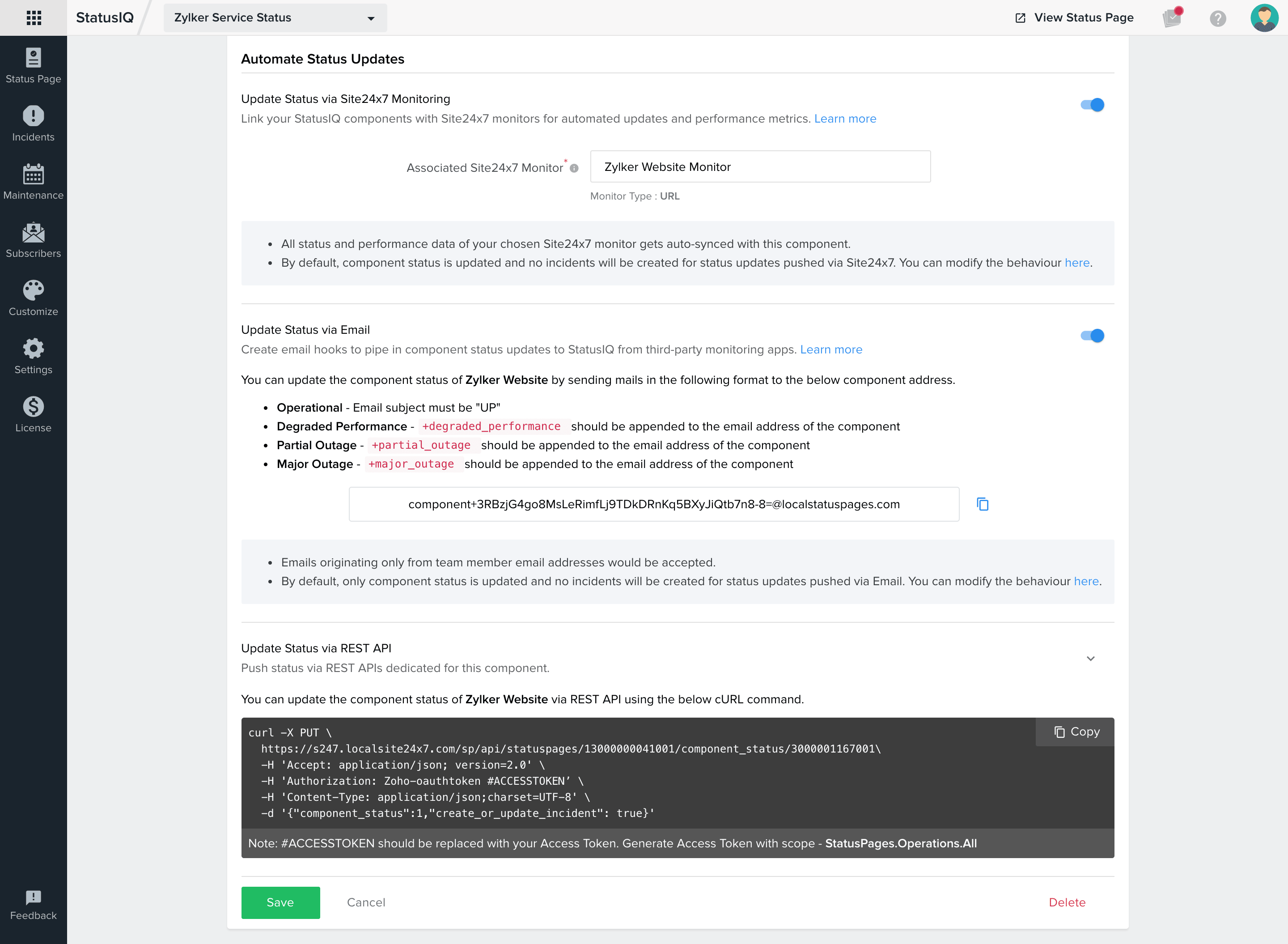1288x944 pixels.
Task: Open the Maintenance section
Action: (x=33, y=182)
